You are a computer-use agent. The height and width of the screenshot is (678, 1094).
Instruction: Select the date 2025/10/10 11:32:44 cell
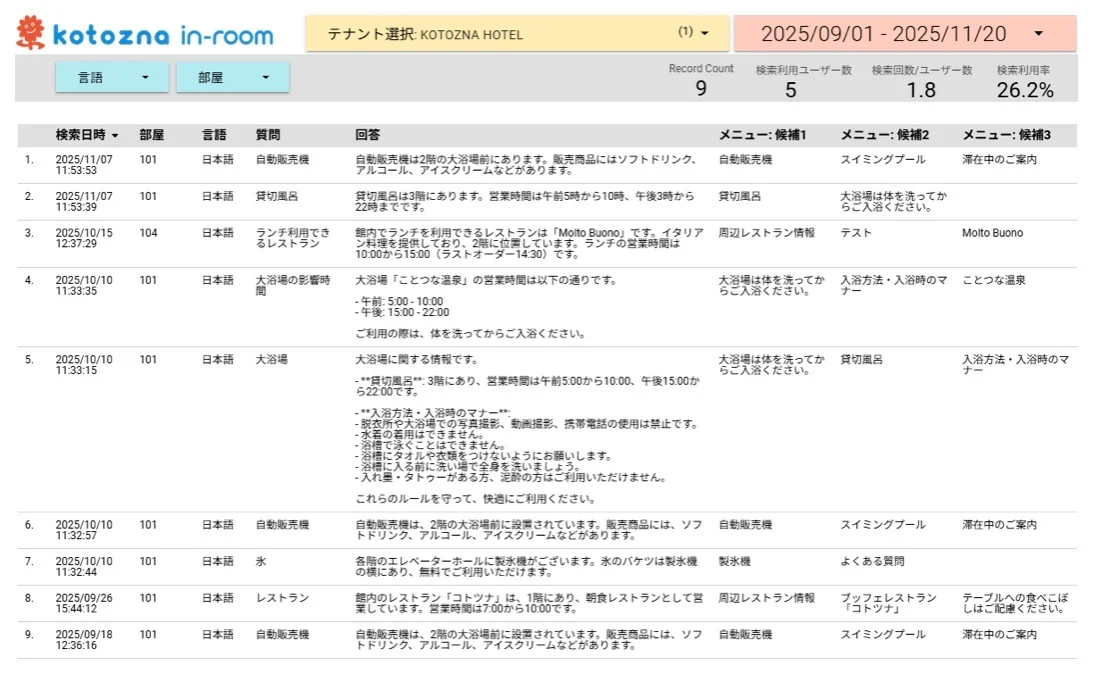84,566
